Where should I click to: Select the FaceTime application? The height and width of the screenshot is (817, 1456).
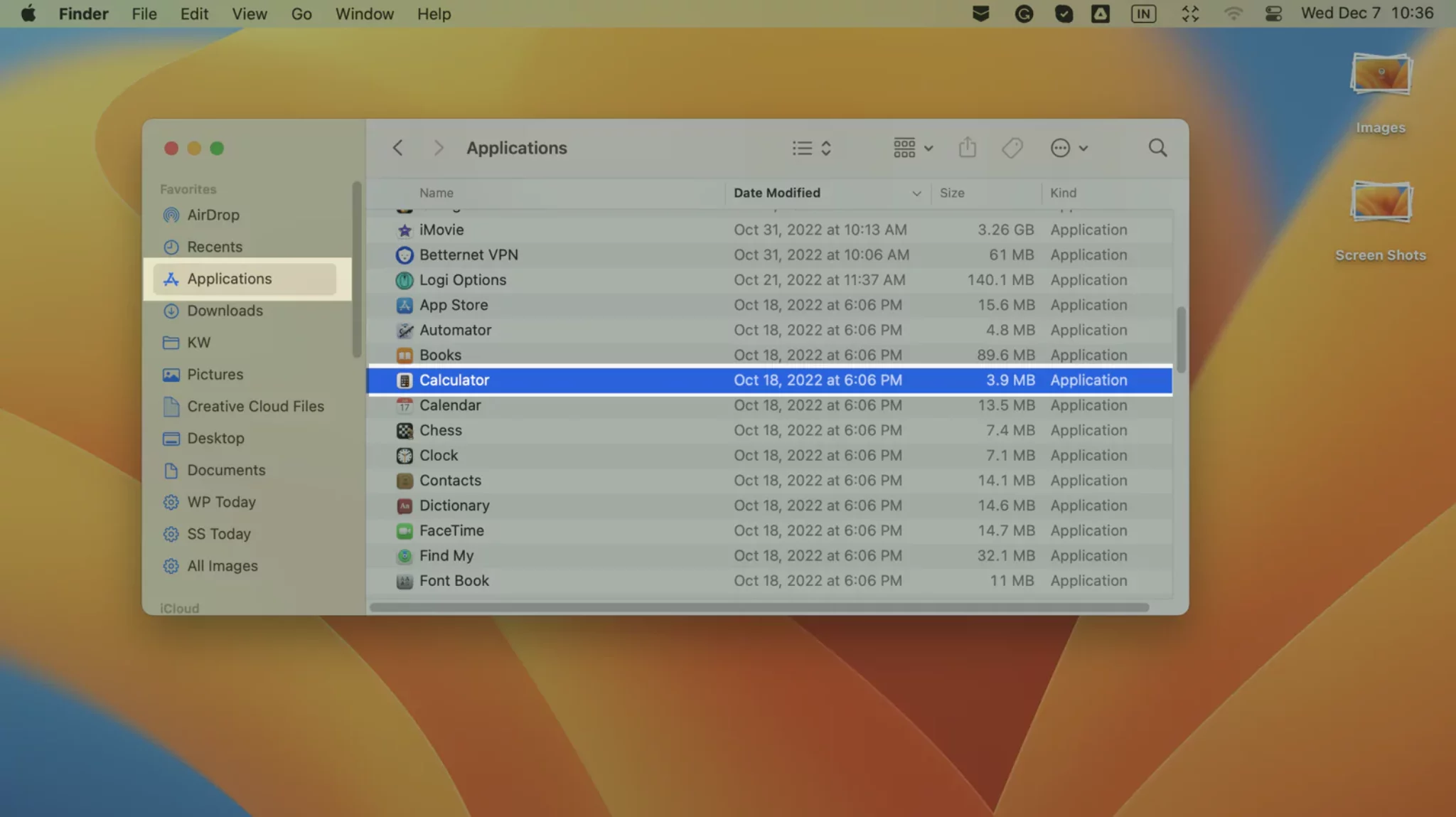pyautogui.click(x=769, y=530)
